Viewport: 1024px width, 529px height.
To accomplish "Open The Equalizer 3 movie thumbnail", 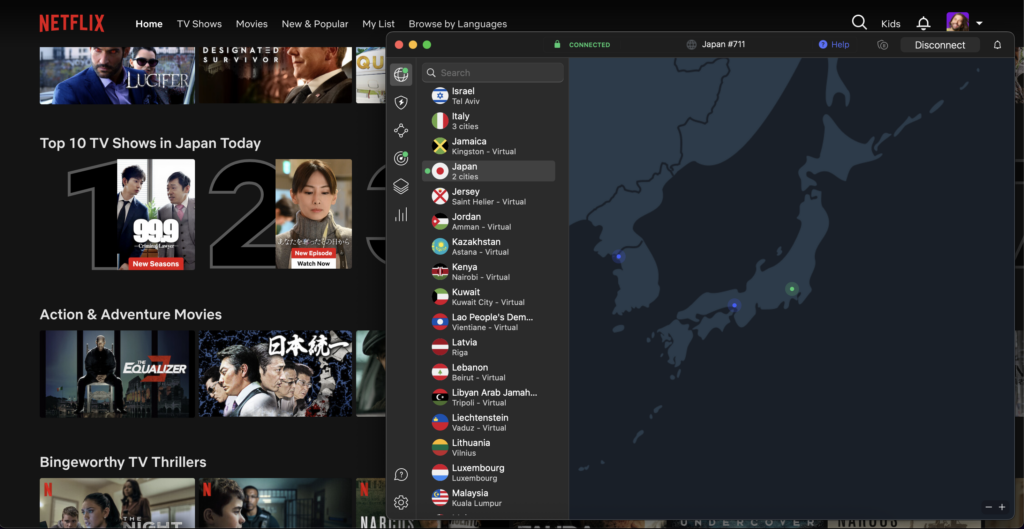I will coord(117,374).
